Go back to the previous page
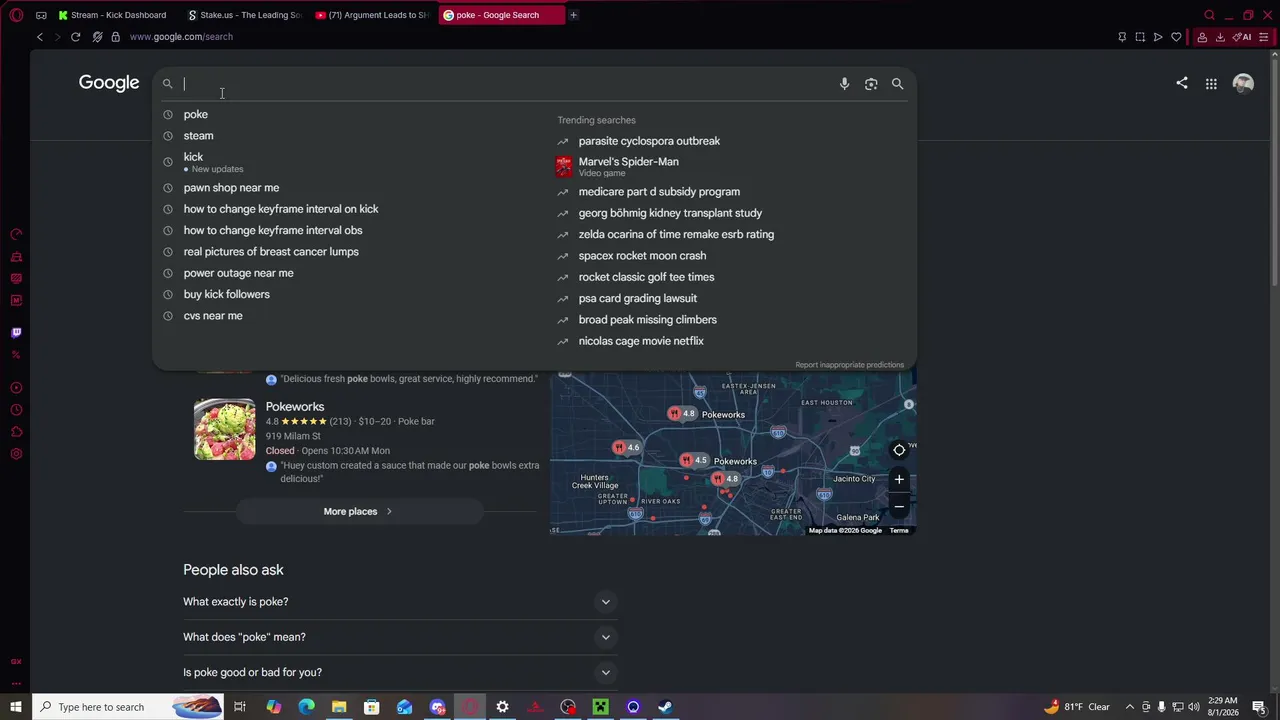Viewport: 1280px width, 720px height. coord(40,37)
